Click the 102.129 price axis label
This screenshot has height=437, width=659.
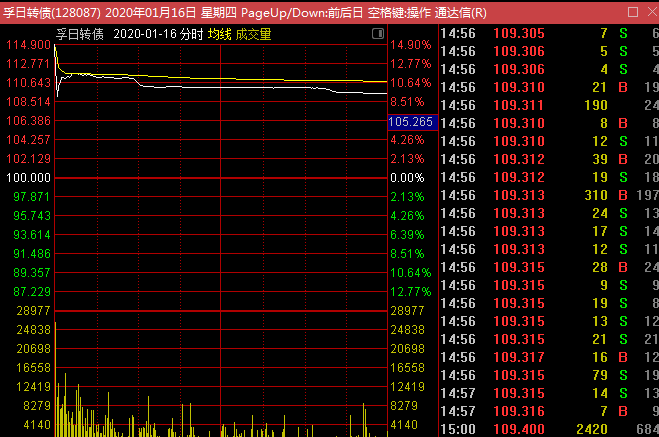pos(28,159)
